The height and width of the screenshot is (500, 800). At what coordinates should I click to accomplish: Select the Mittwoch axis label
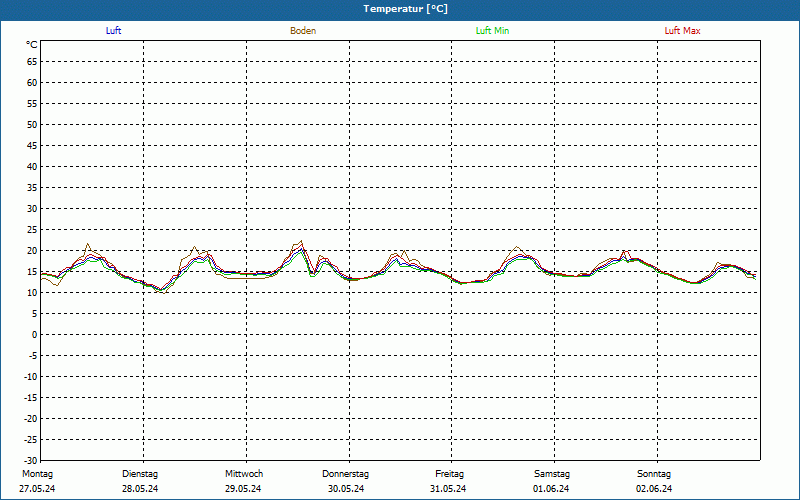click(244, 474)
